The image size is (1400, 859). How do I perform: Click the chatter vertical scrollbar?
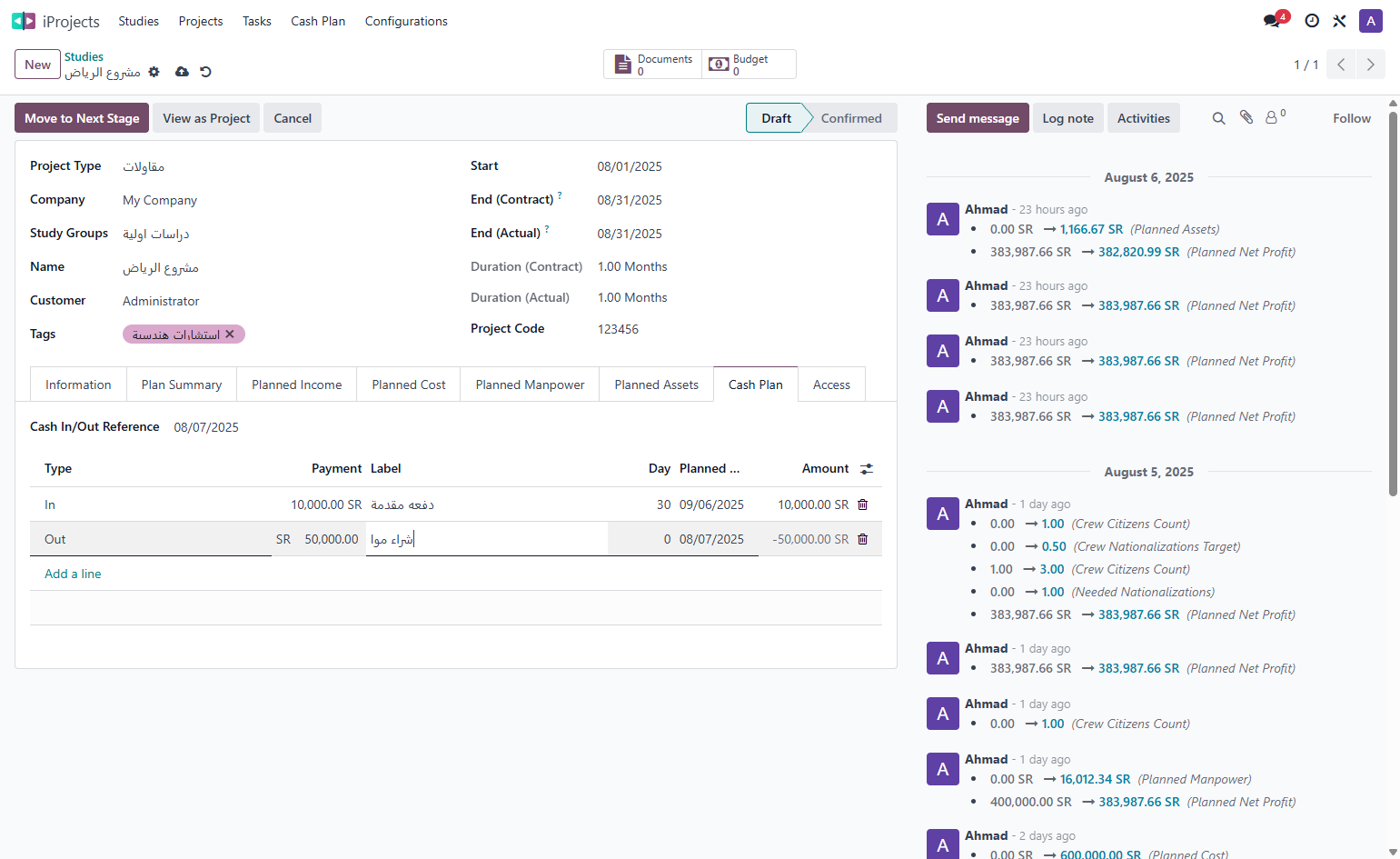click(1393, 305)
